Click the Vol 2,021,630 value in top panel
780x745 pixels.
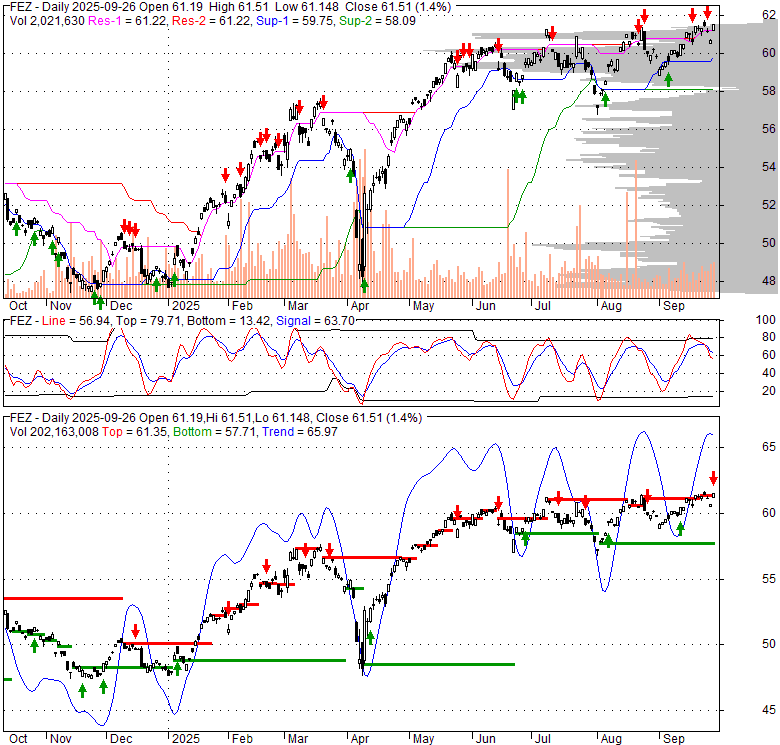(x=47, y=21)
